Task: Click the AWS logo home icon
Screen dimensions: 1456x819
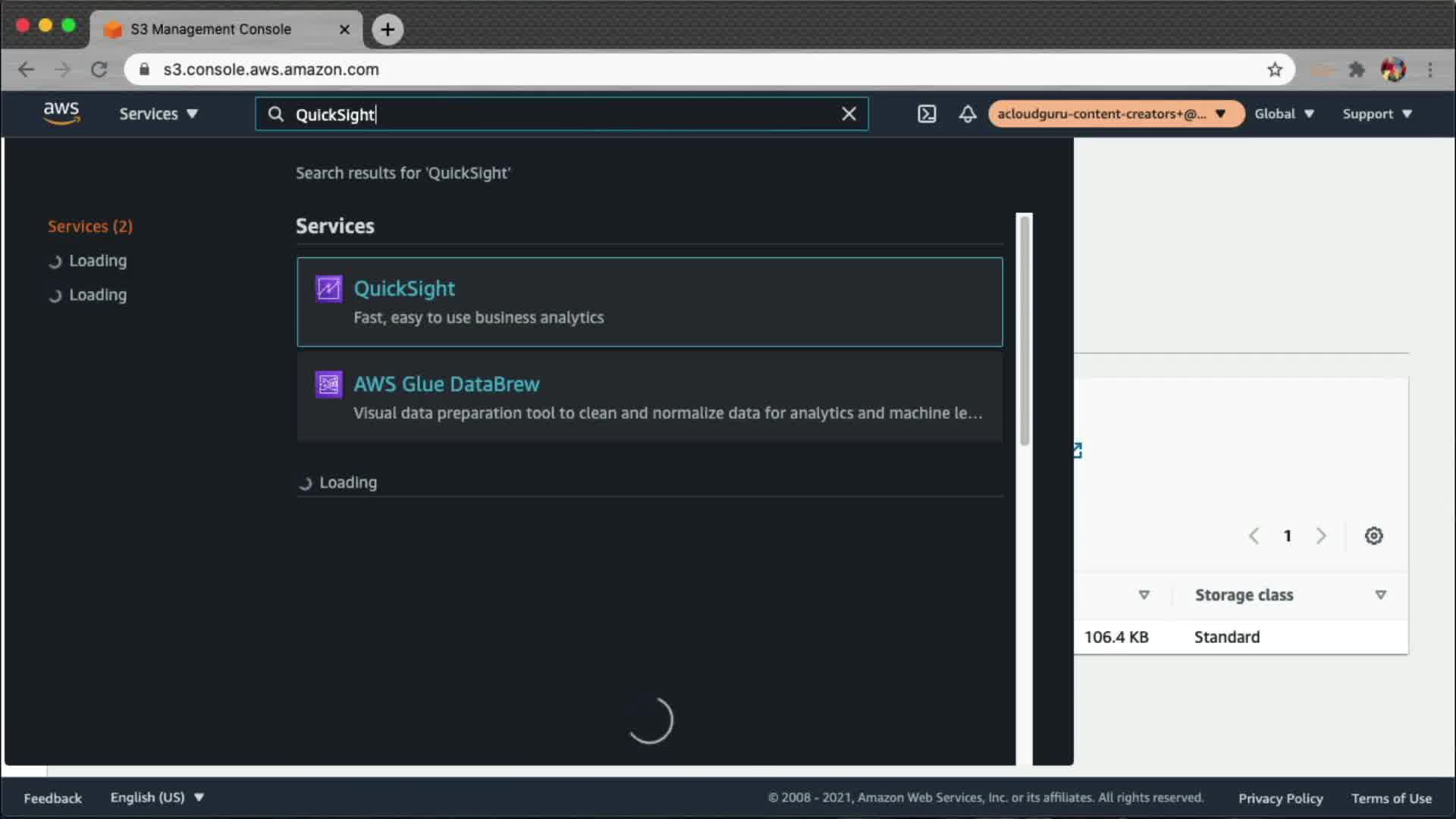Action: [61, 113]
